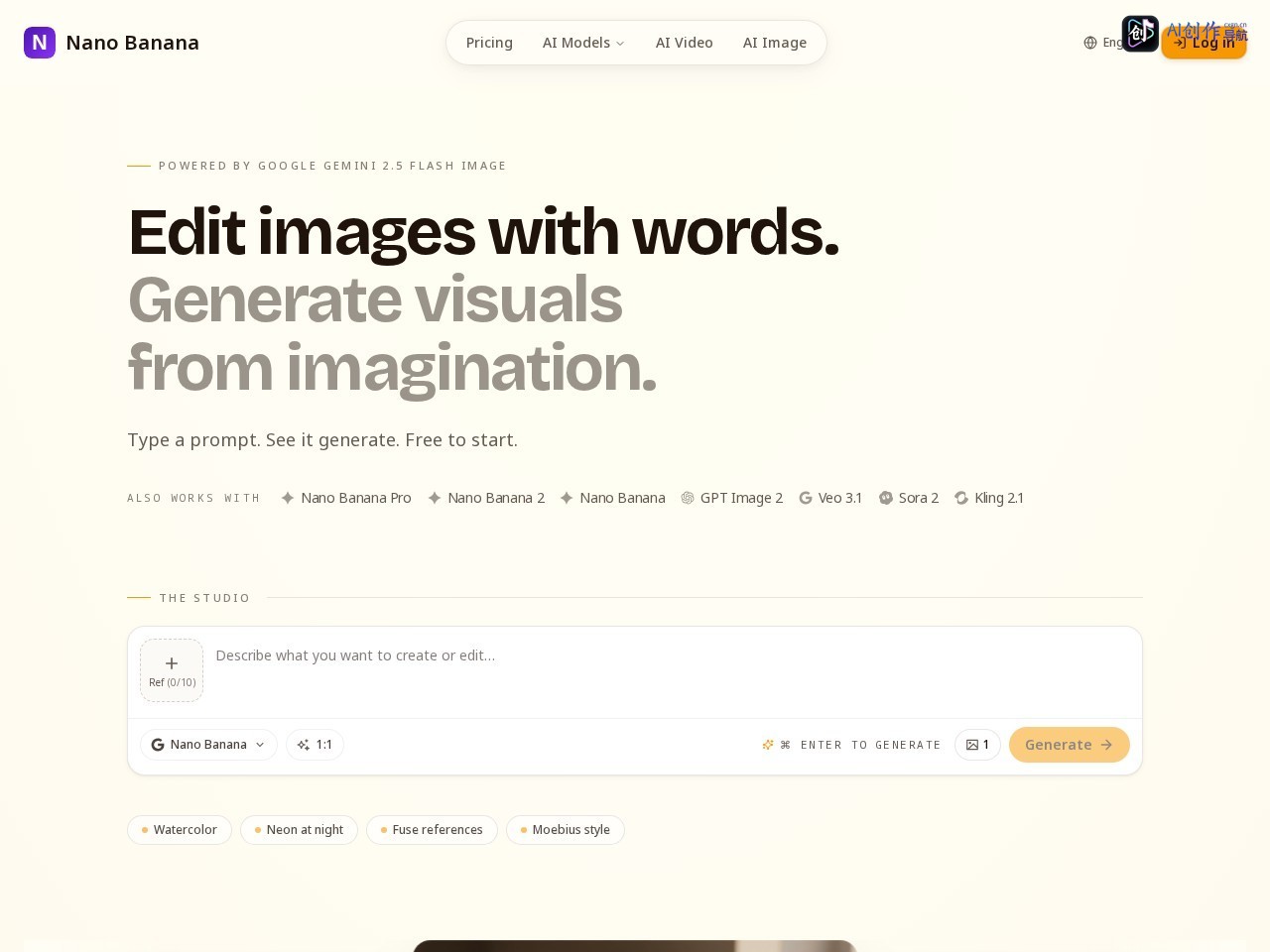This screenshot has width=1270, height=952.
Task: Open the Nano Banana model selector dropdown
Action: click(x=208, y=745)
